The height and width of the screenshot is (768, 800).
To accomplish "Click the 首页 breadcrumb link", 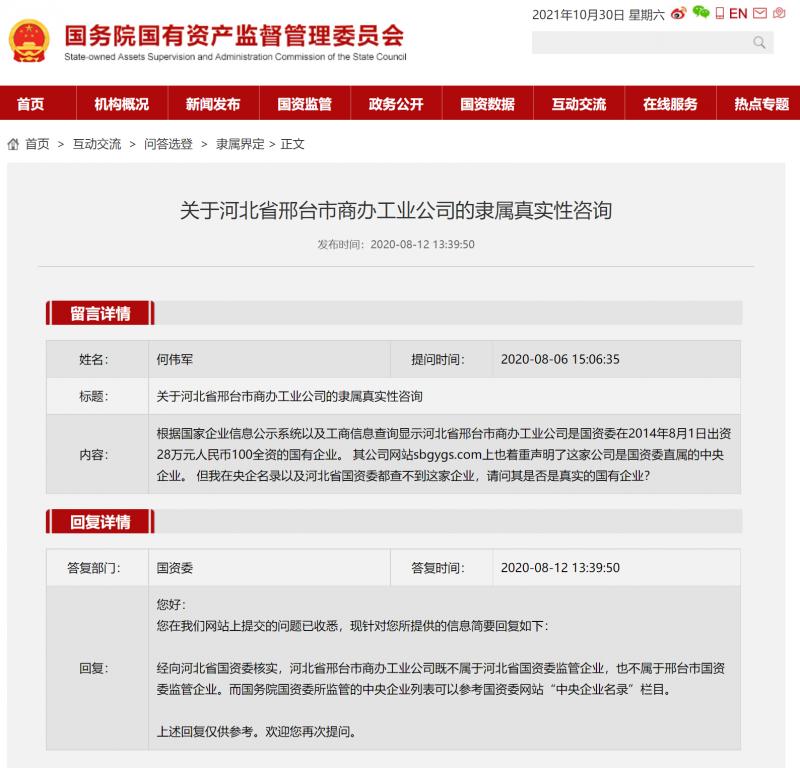I will [37, 144].
